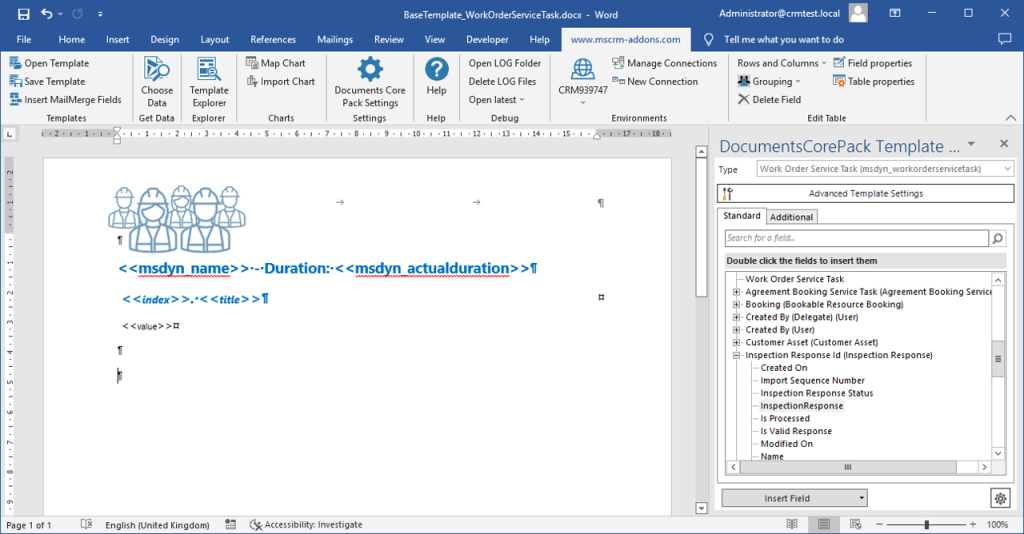This screenshot has height=534, width=1024.
Task: Switch to the Home ribbon tab
Action: [x=71, y=39]
